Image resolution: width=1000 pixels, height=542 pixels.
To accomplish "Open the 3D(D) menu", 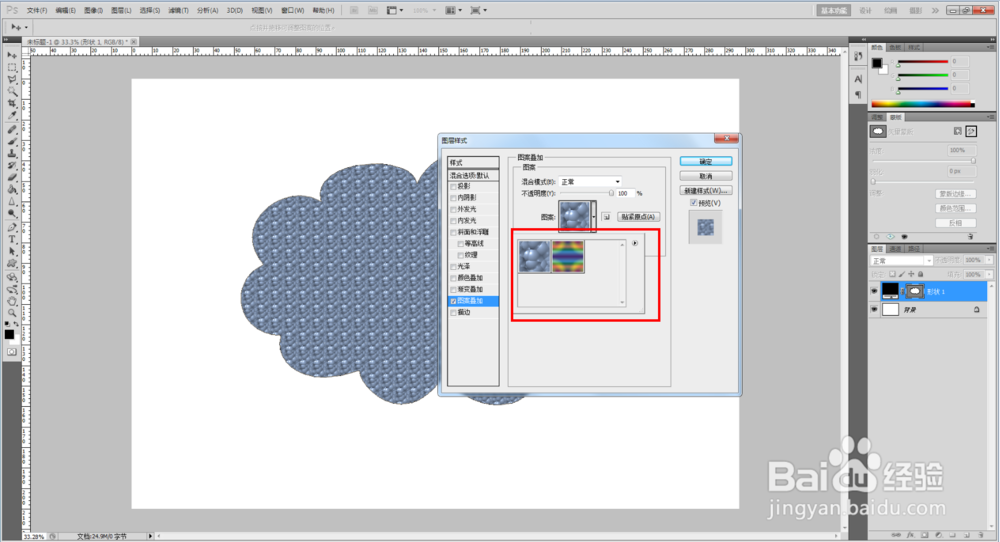I will 235,10.
